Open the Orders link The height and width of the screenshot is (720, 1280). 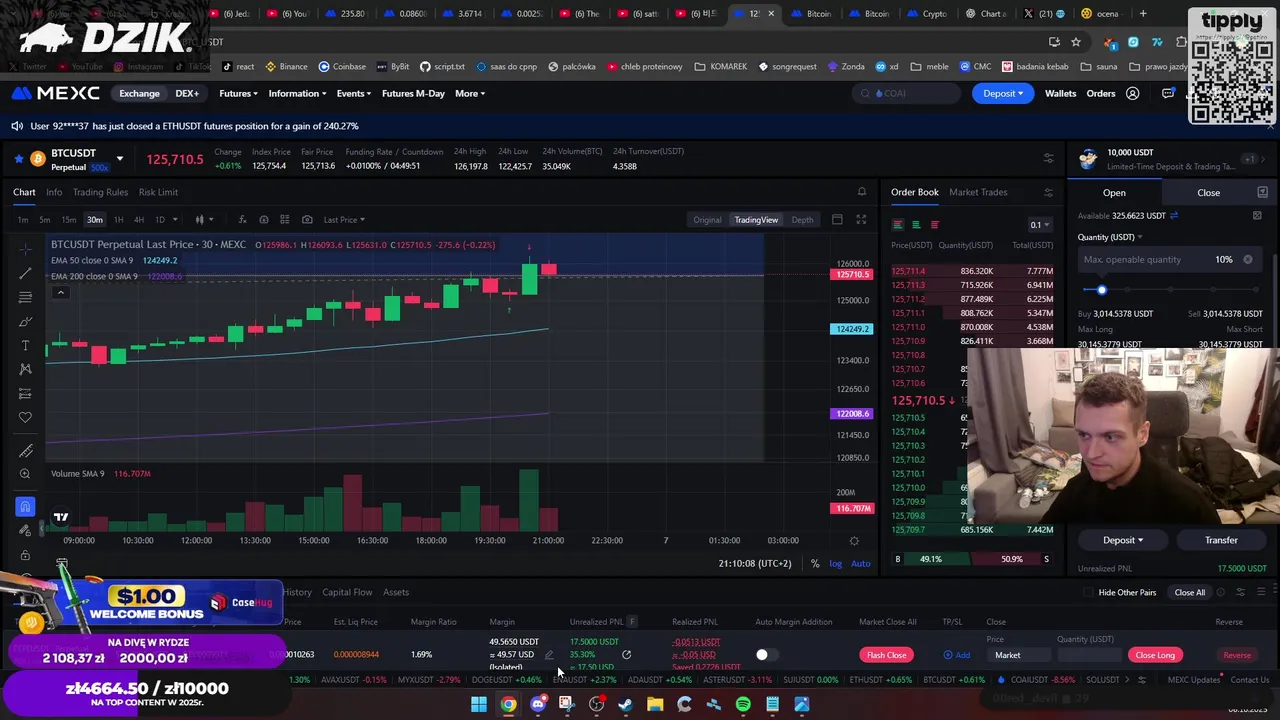point(1101,94)
